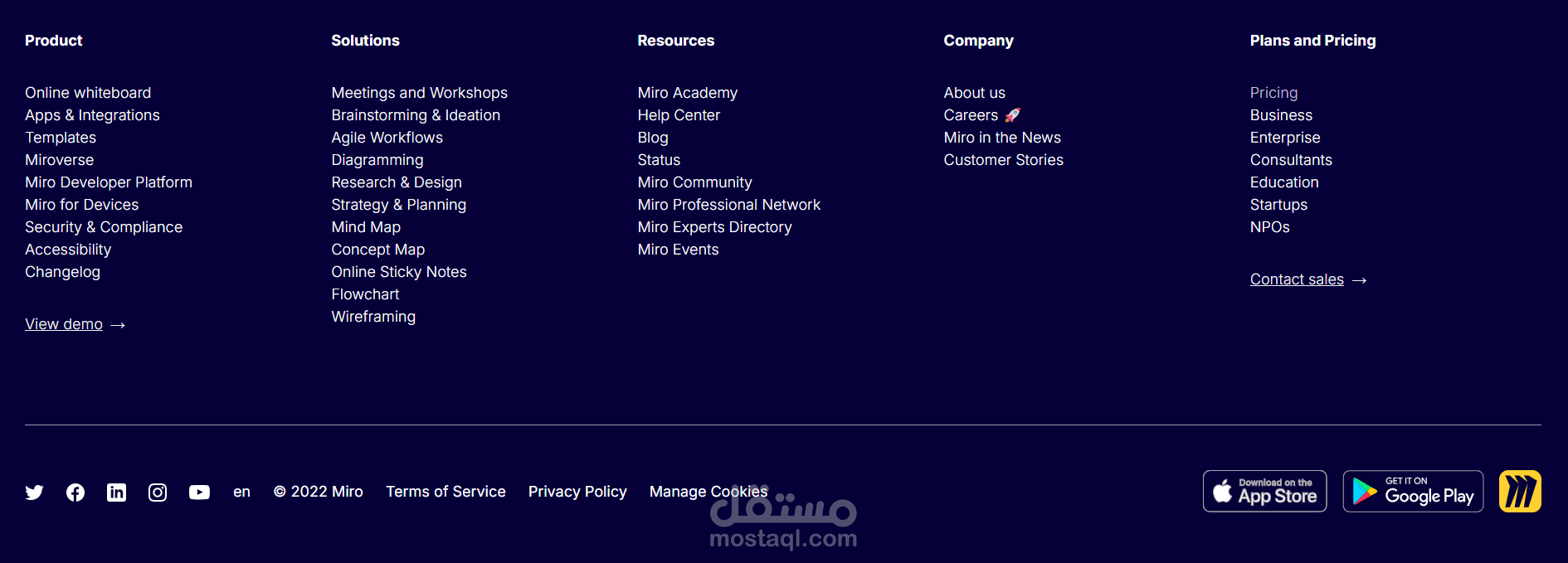Open Miro's Instagram page icon

point(158,493)
